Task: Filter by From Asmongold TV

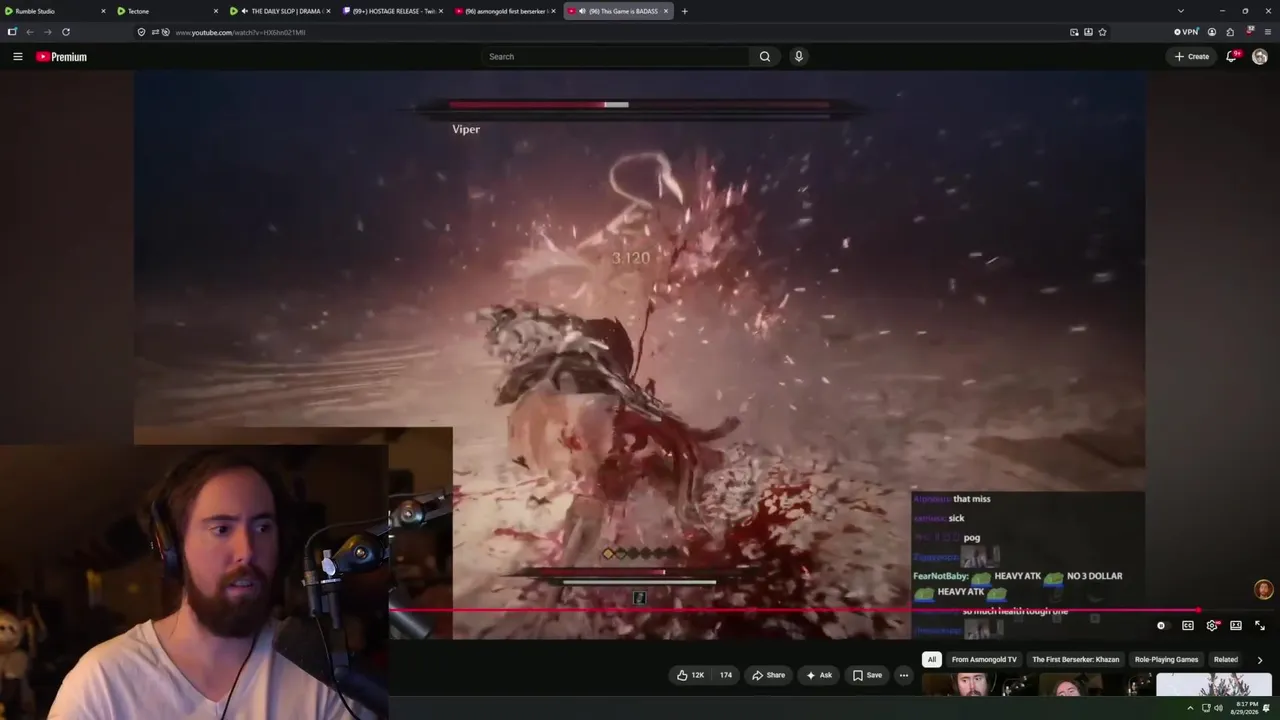Action: click(x=984, y=660)
